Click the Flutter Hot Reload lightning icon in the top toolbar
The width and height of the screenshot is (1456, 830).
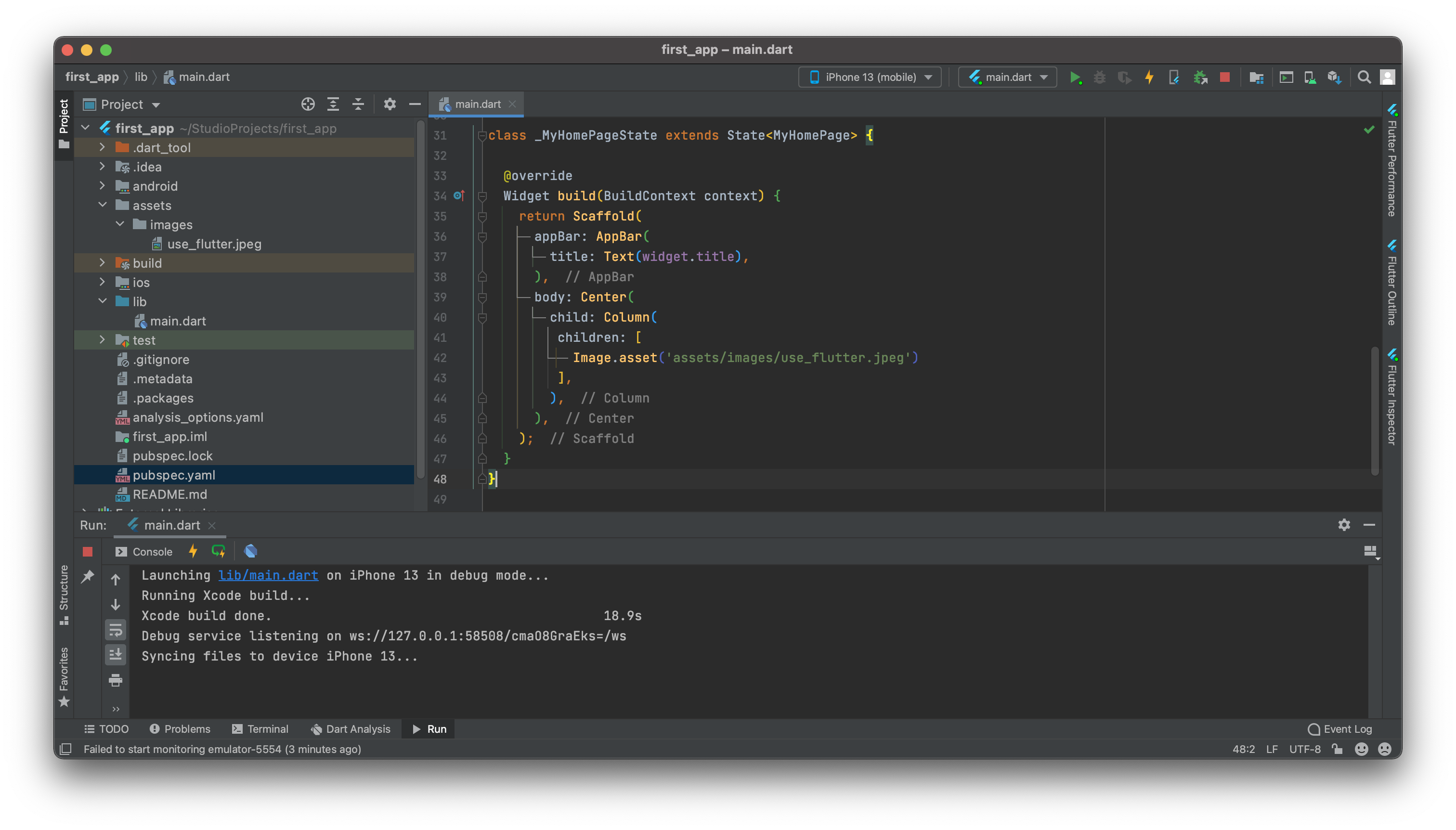1149,77
